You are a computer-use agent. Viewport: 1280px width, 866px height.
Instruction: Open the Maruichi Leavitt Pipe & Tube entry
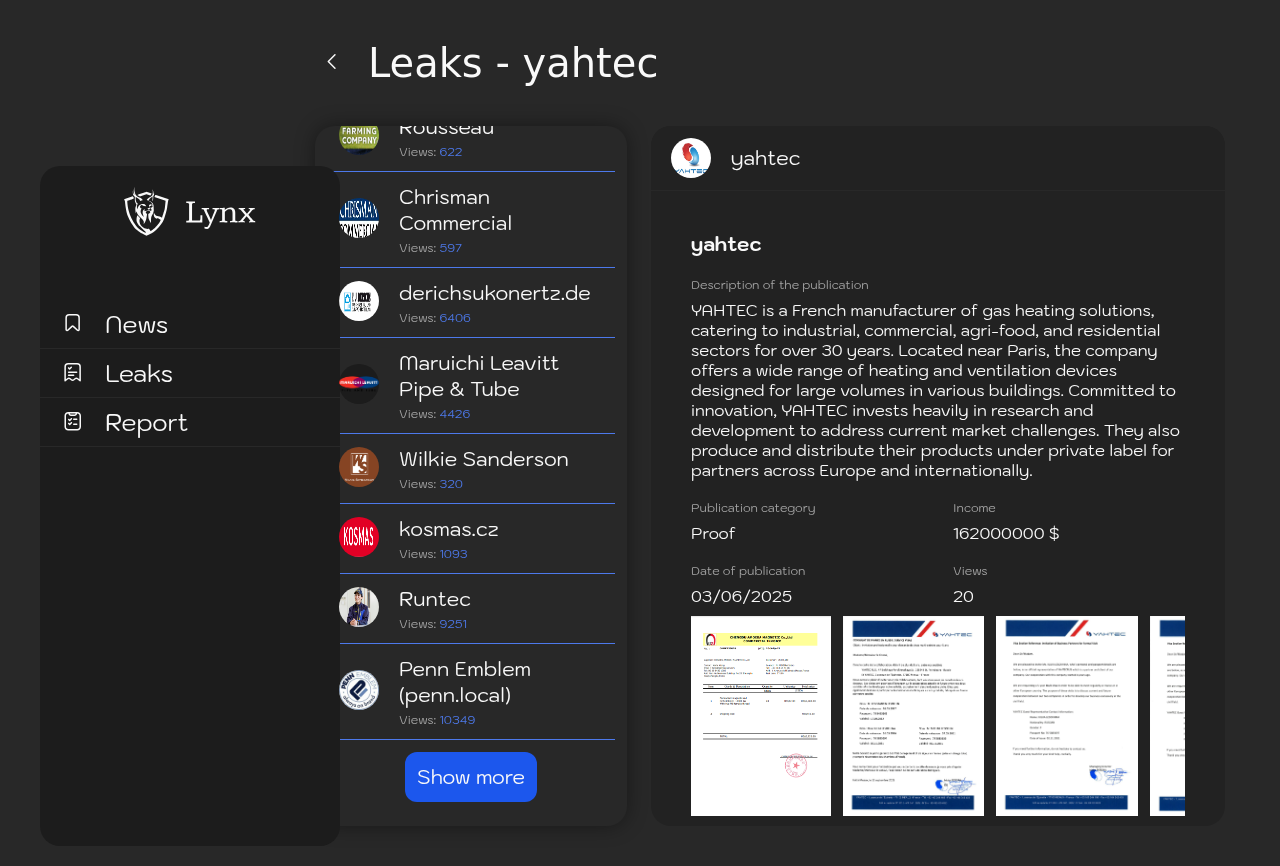click(471, 386)
